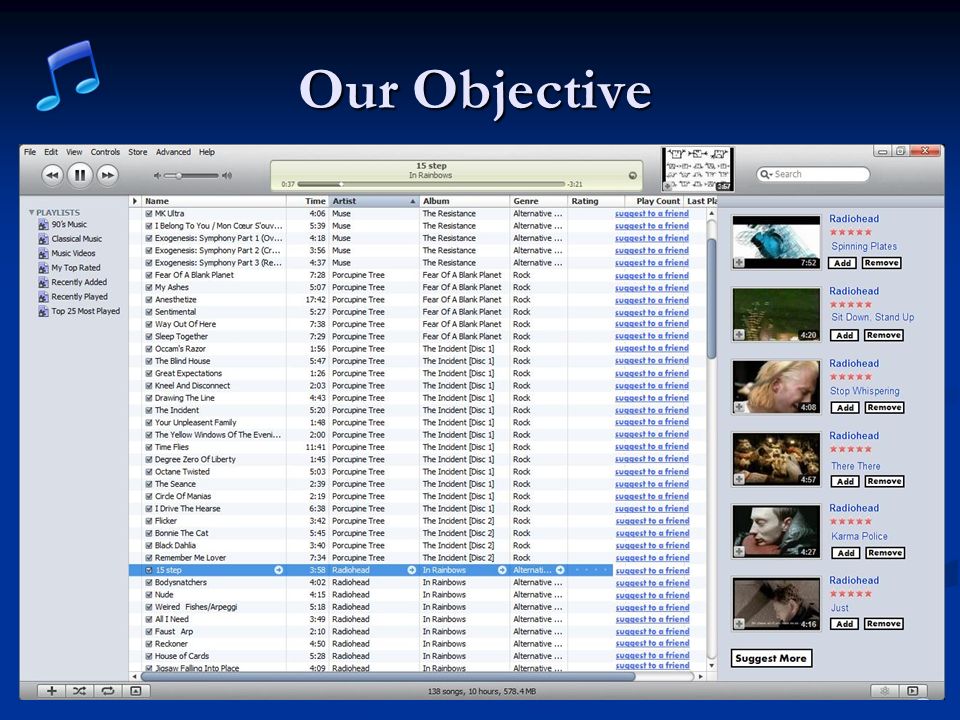Click the arrow icon next to 15 step name
The image size is (960, 720).
(x=279, y=570)
